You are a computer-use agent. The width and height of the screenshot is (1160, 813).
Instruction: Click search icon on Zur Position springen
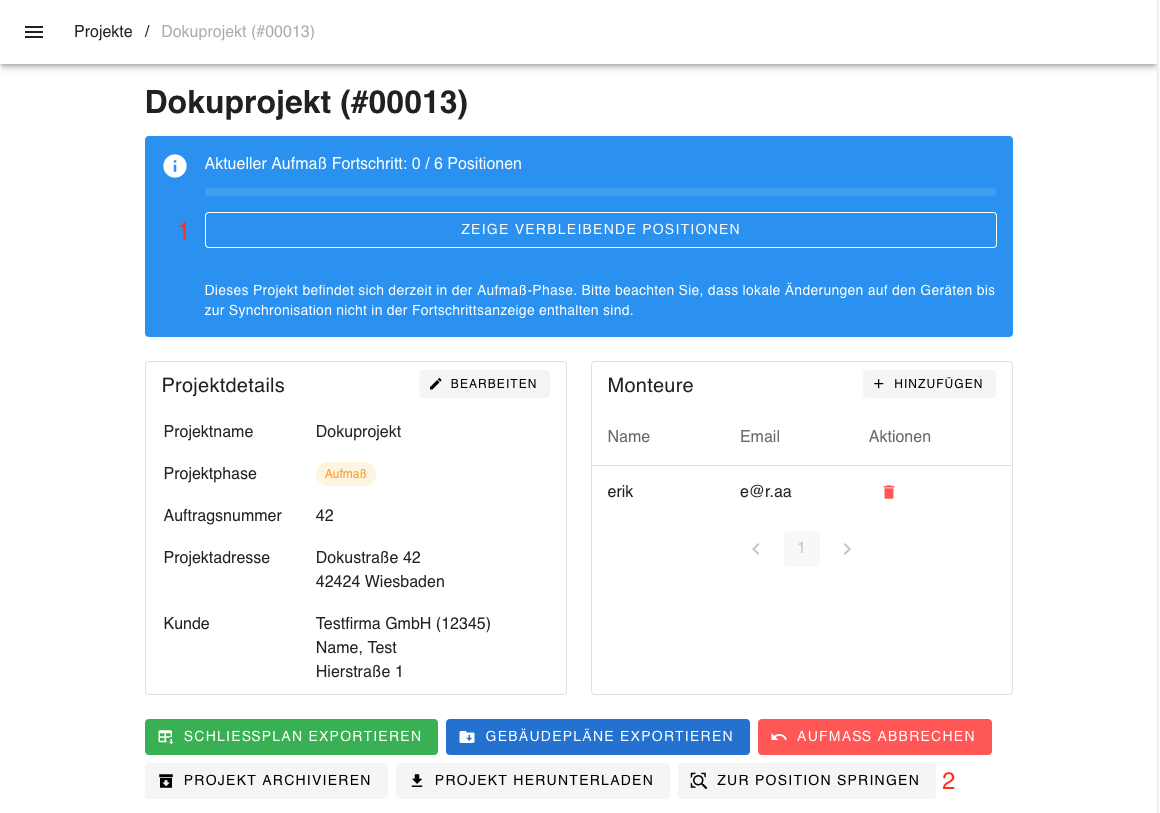click(699, 781)
